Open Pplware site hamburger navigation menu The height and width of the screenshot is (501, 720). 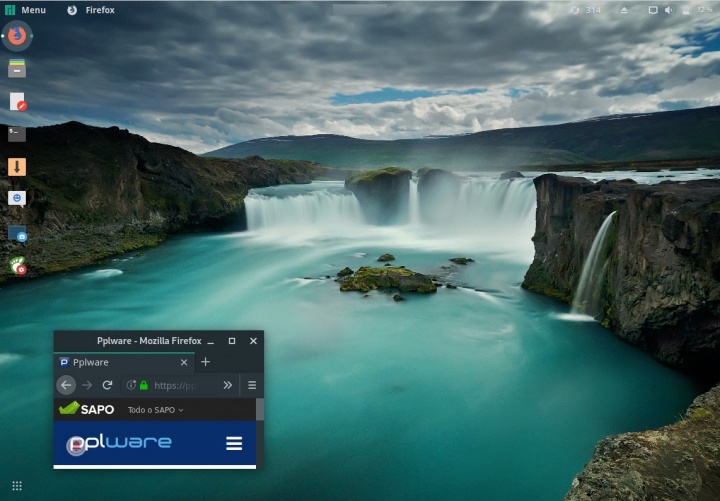point(234,443)
